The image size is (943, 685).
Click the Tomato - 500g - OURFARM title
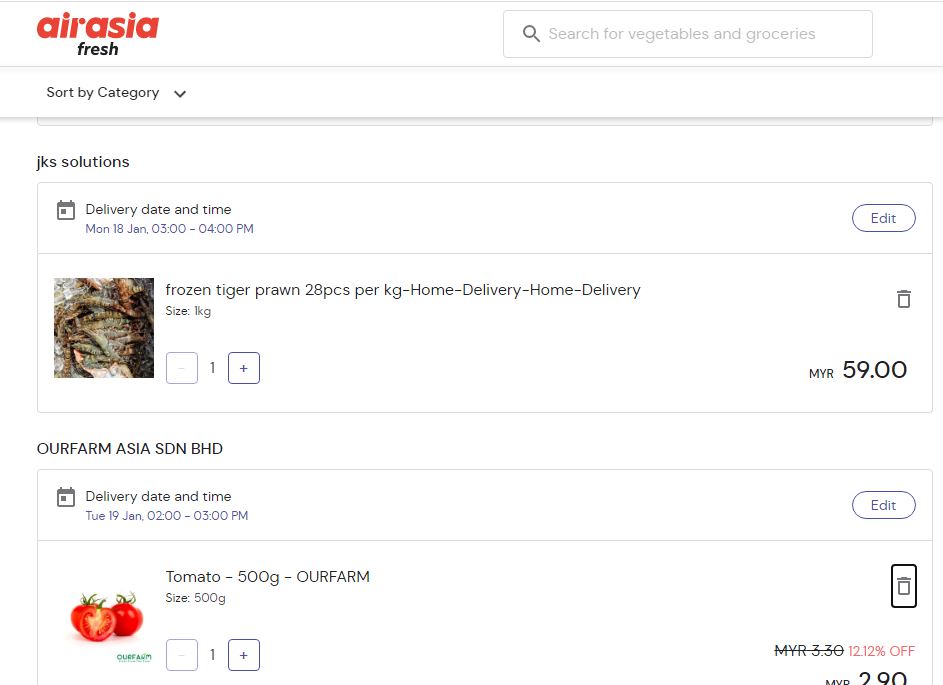pos(268,577)
